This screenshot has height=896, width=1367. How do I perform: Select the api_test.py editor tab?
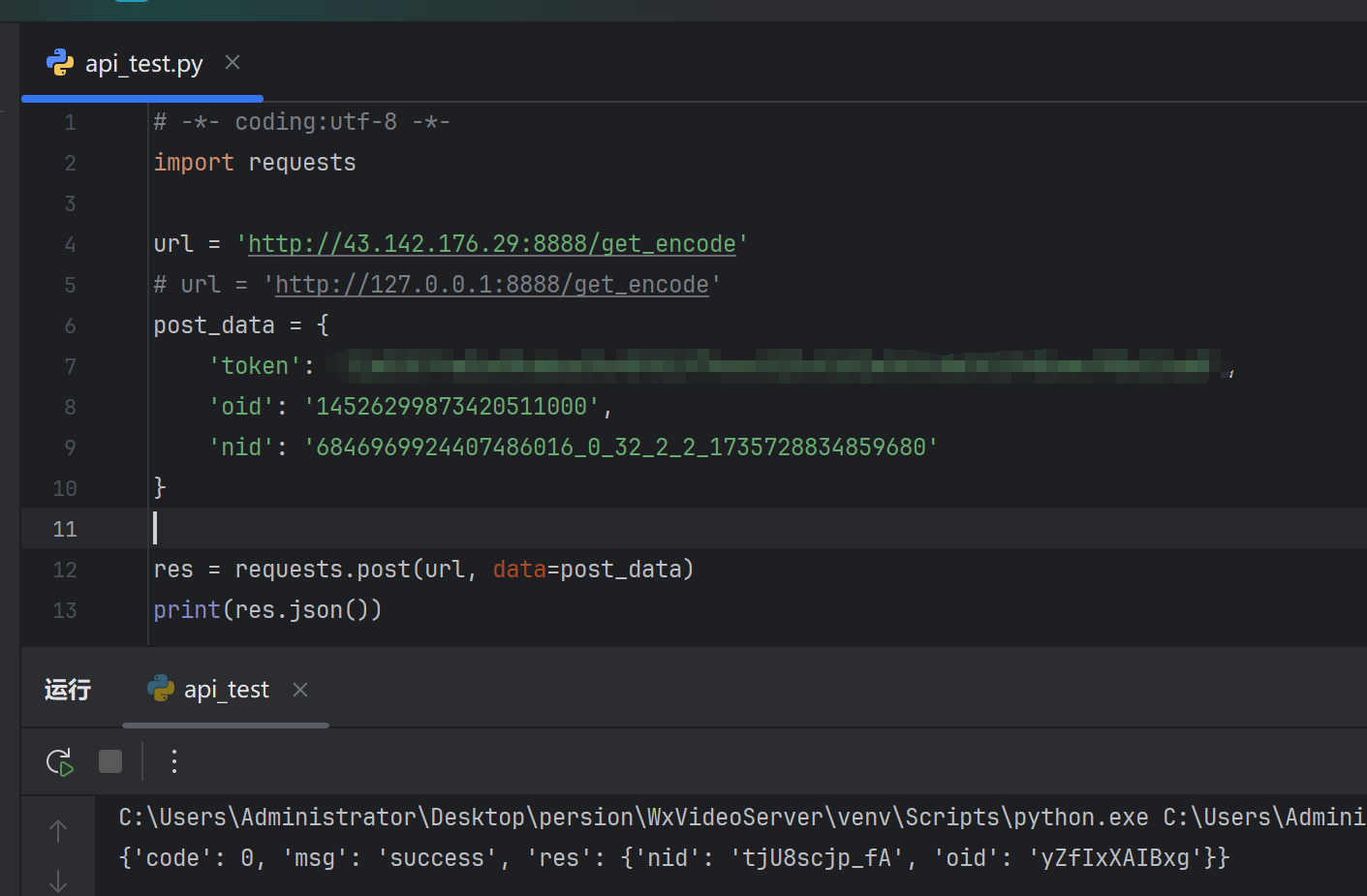144,64
